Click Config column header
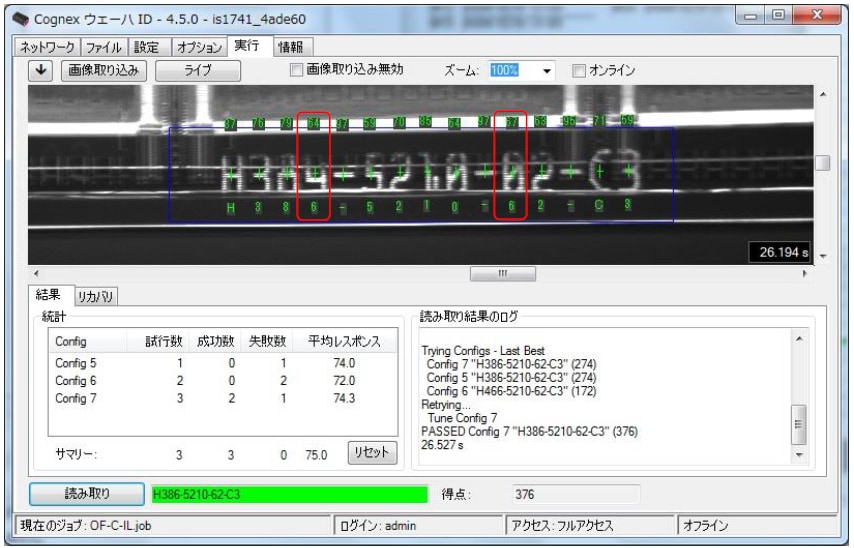Viewport: 854px width, 548px height. click(88, 342)
